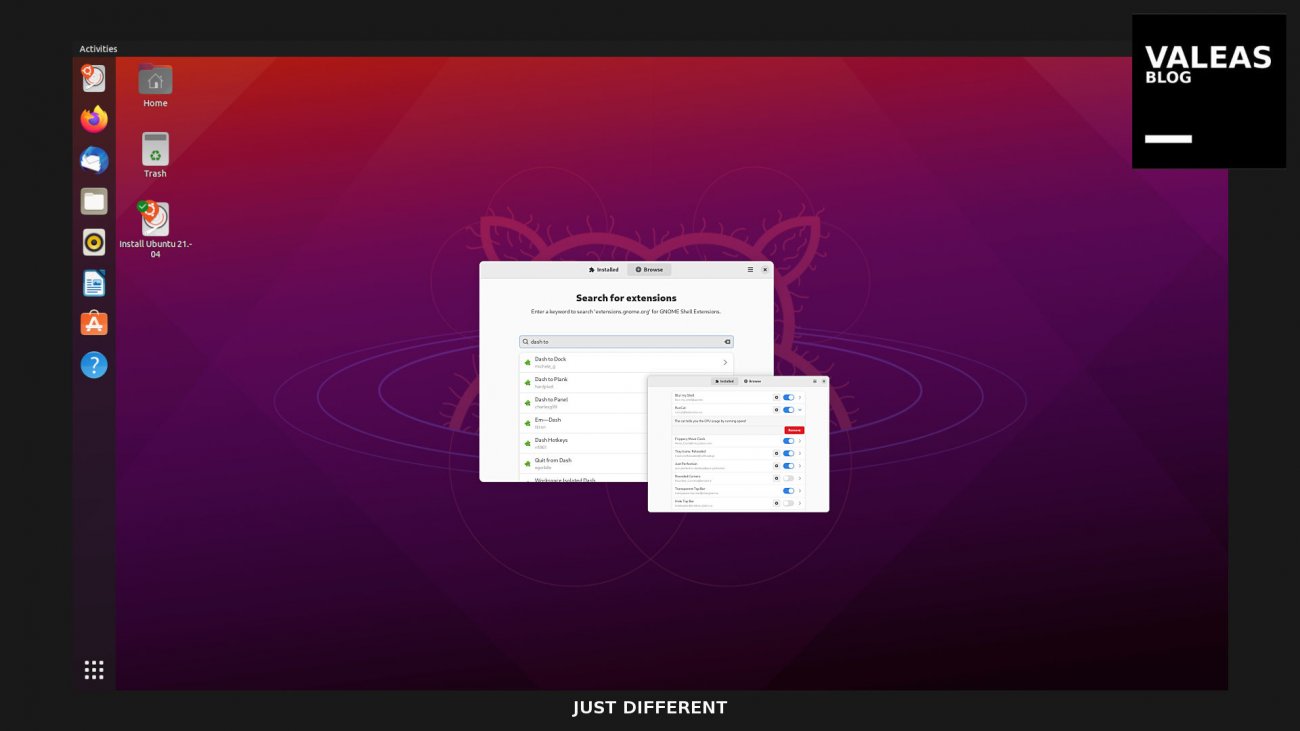Enable the Rounded Corners extension switch

pos(789,478)
